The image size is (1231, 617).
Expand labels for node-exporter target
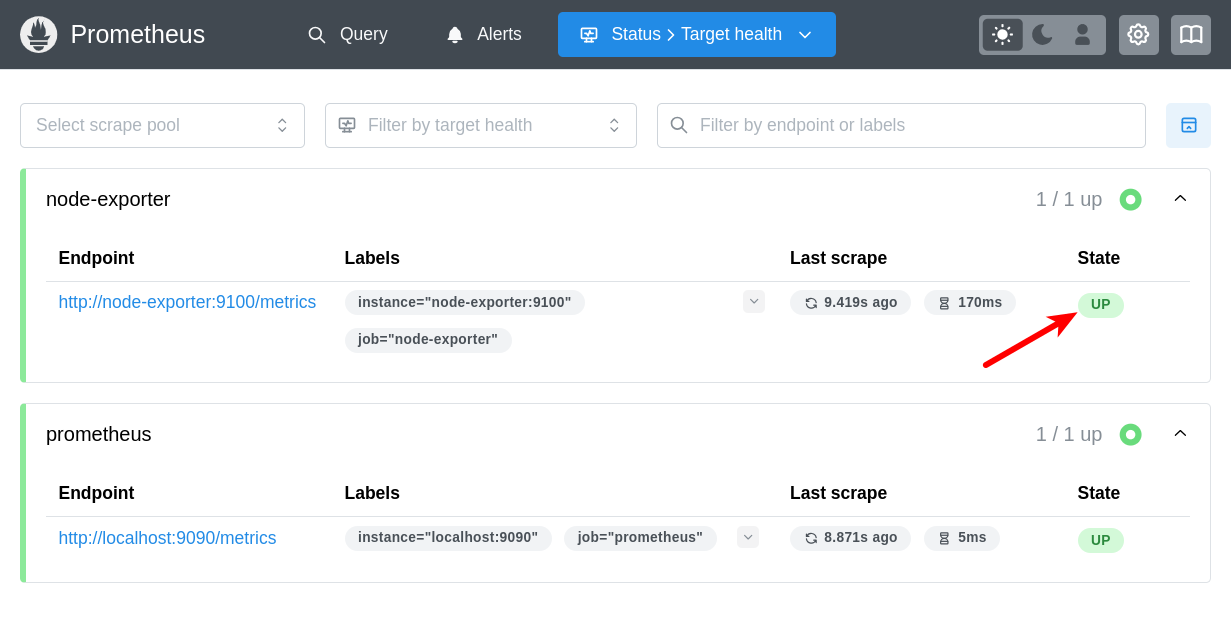click(754, 301)
